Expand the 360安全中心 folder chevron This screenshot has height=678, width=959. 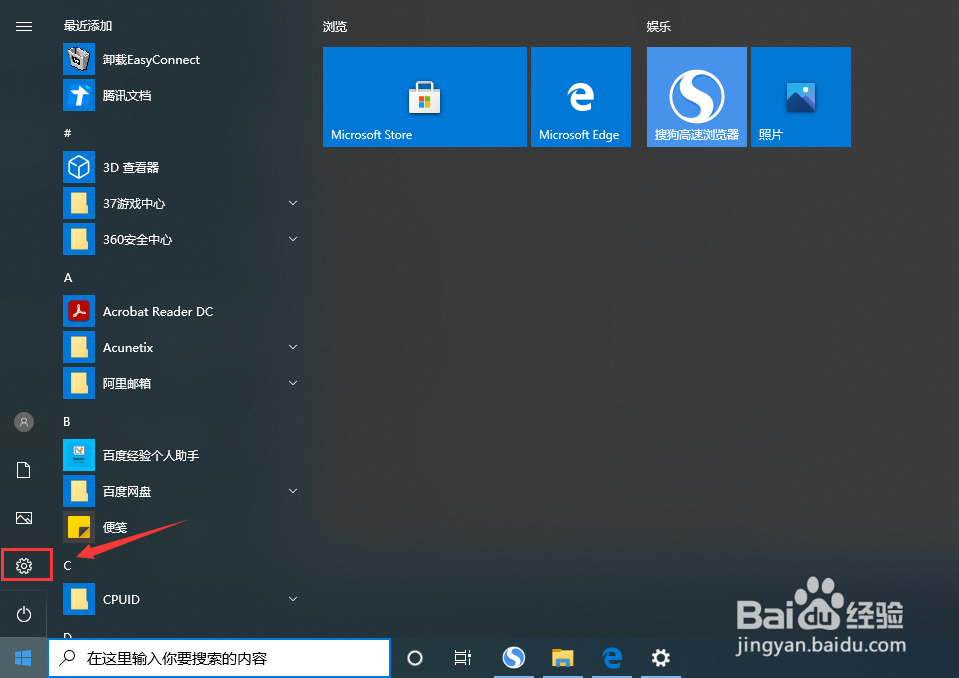(x=293, y=239)
